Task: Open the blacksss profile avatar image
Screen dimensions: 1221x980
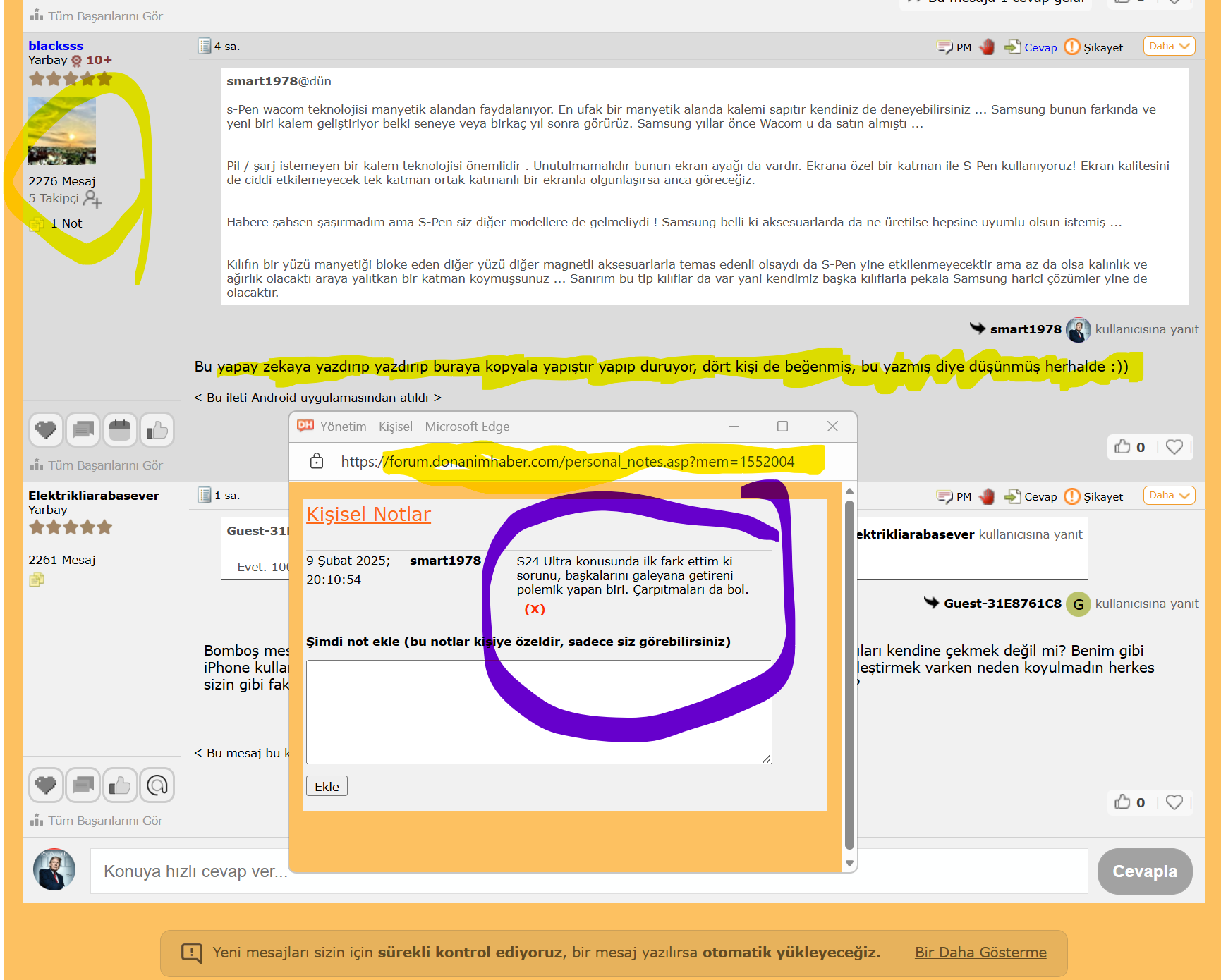Action: click(62, 131)
